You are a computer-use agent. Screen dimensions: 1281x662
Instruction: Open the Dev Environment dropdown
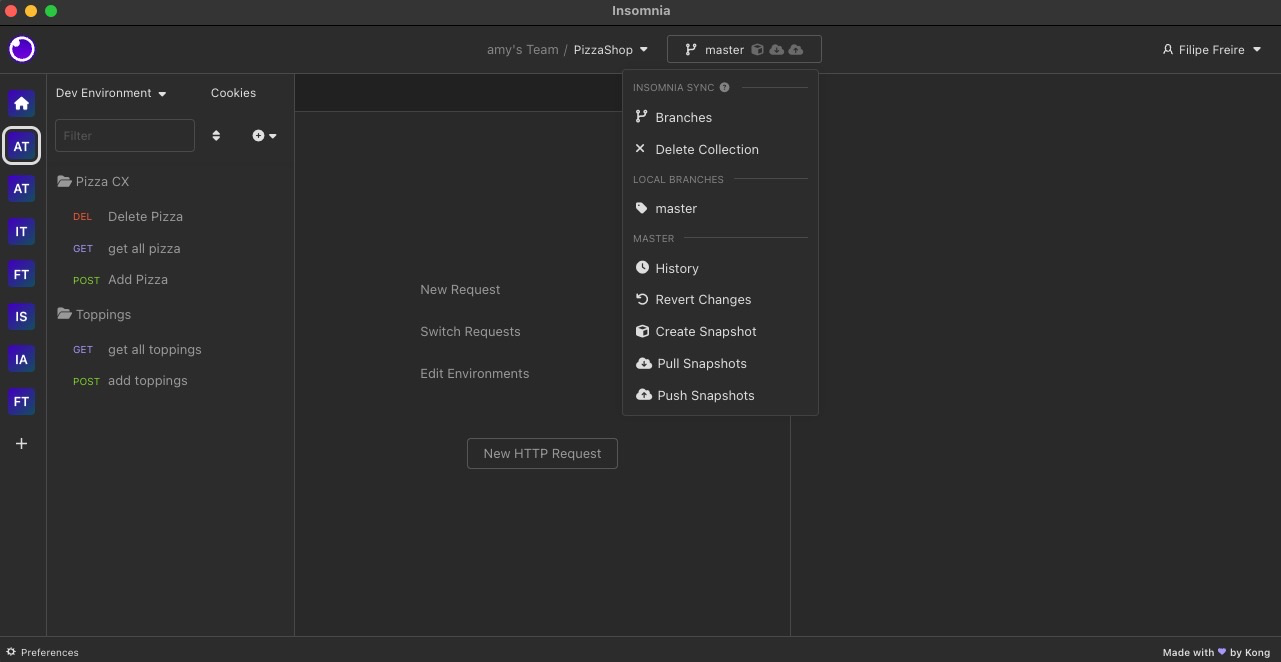click(111, 93)
